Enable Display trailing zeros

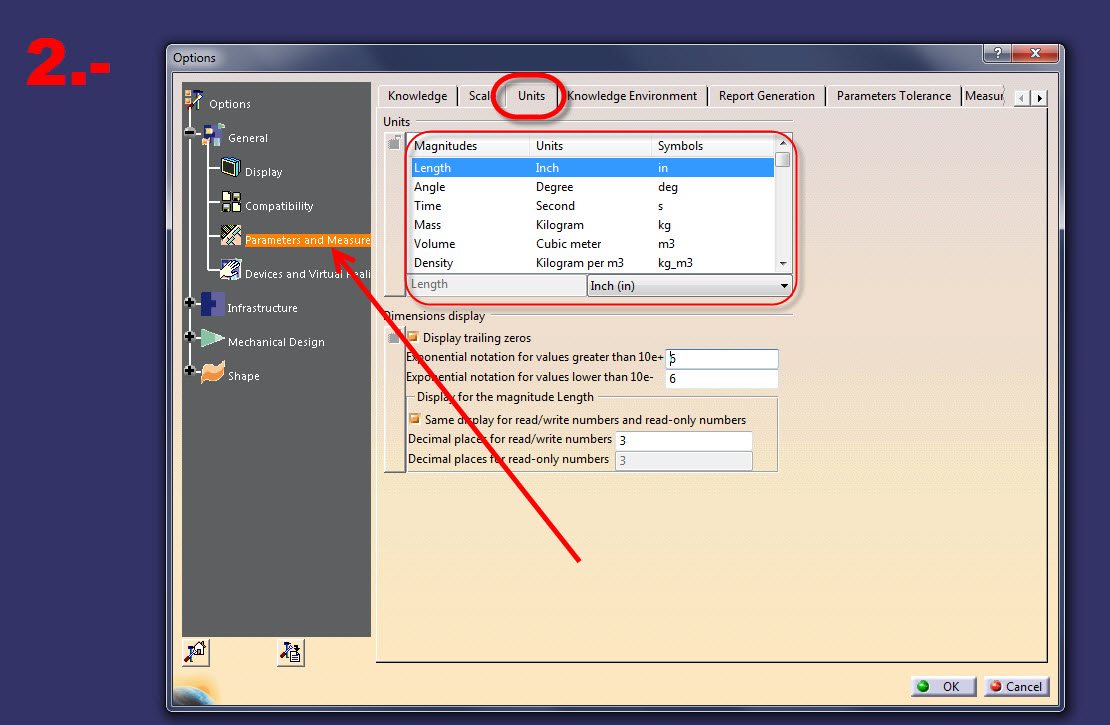pos(412,338)
